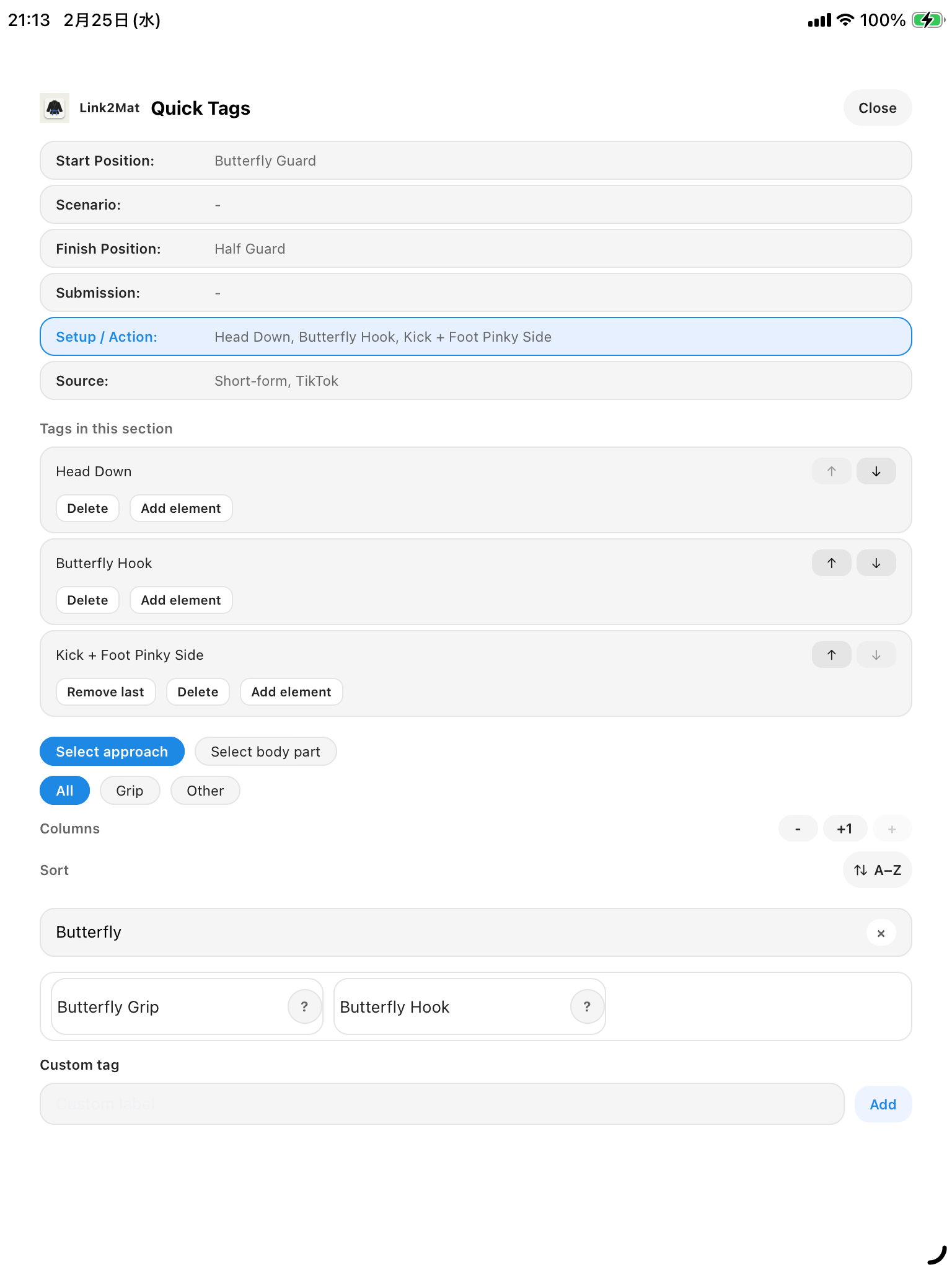Move Butterfly Hook tag down

pos(876,563)
